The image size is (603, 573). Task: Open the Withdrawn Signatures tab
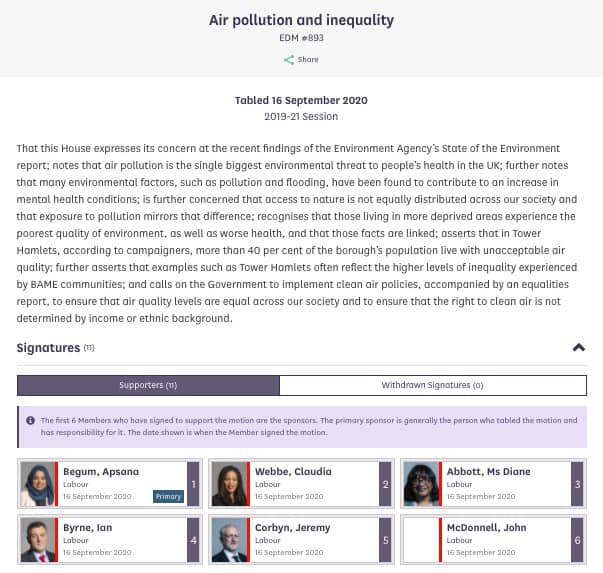(432, 385)
